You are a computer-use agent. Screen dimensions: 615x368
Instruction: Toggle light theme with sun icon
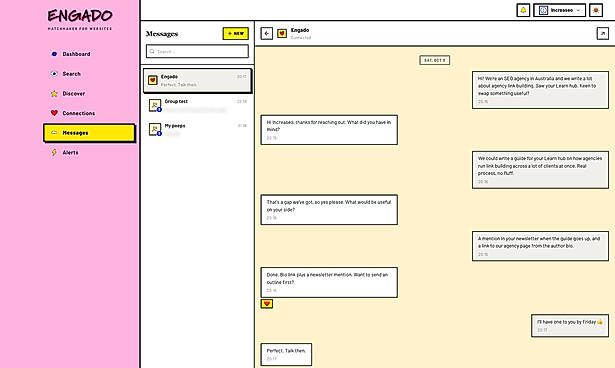coord(596,10)
